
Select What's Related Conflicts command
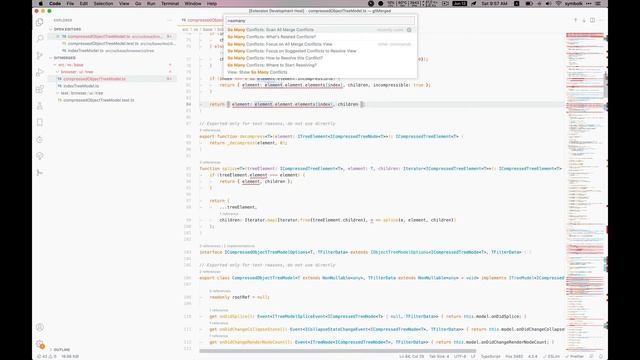coord(320,37)
